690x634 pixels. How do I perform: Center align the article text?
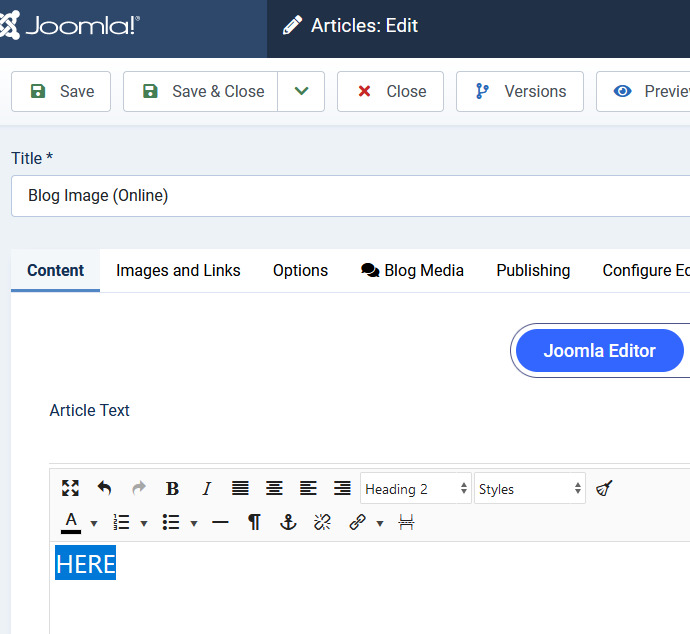pyautogui.click(x=274, y=488)
